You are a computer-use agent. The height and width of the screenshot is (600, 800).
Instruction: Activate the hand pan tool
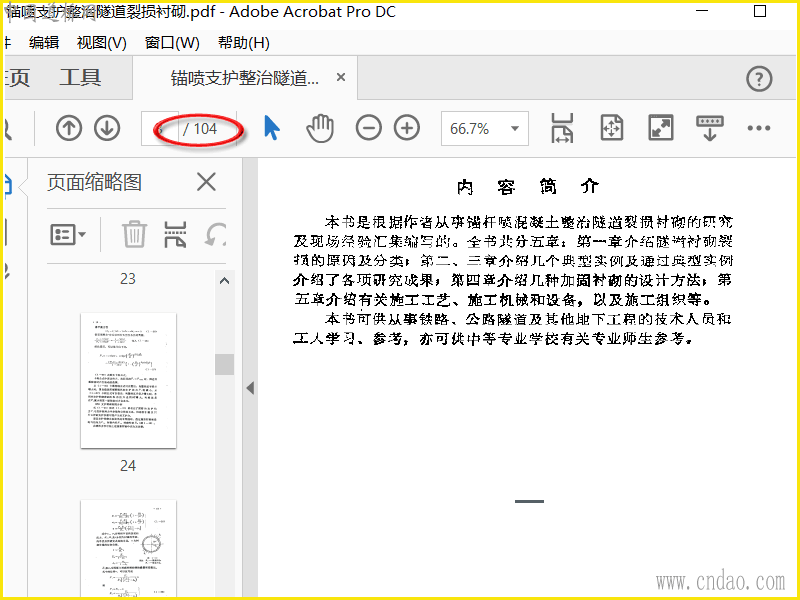[x=320, y=128]
